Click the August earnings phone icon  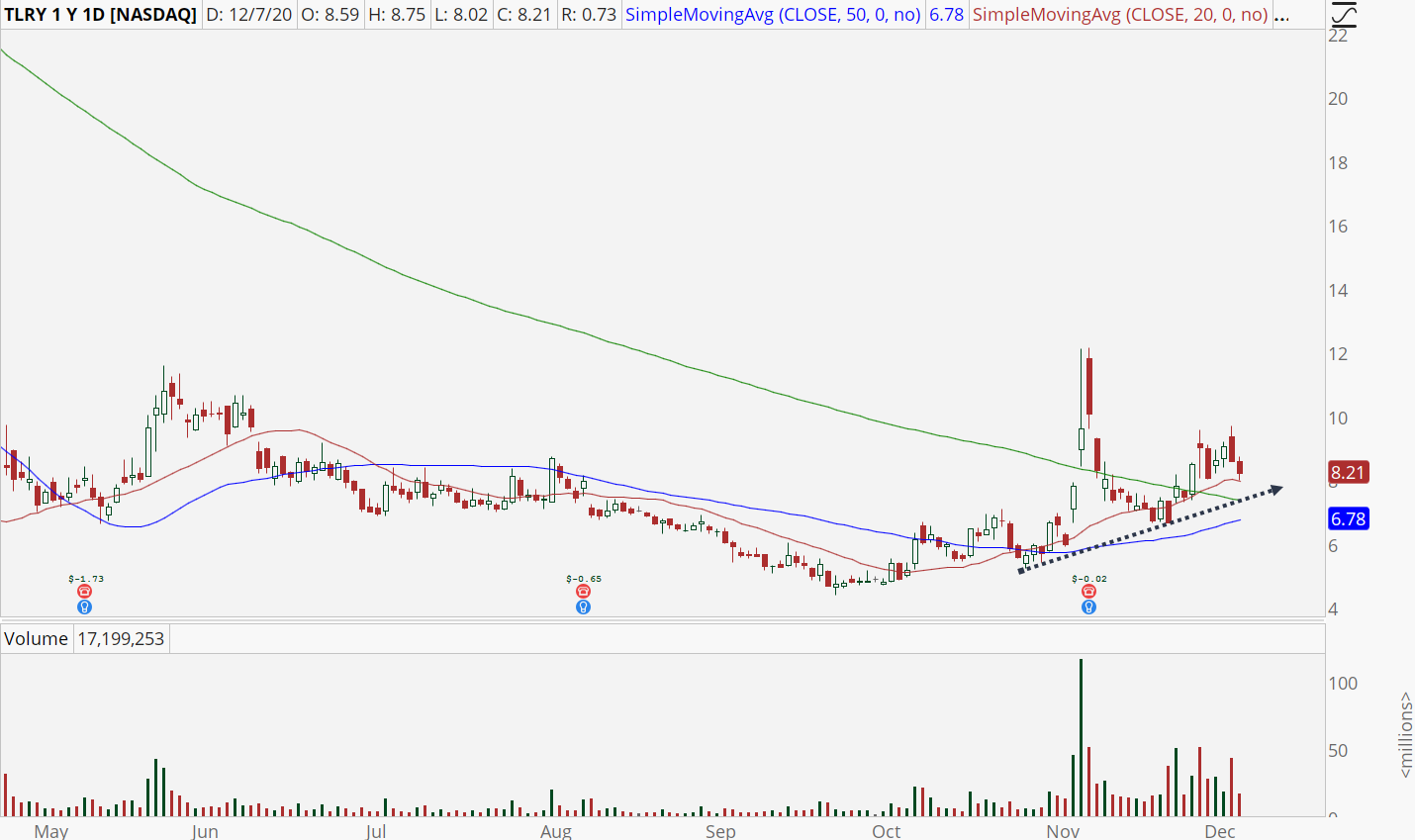click(x=583, y=592)
